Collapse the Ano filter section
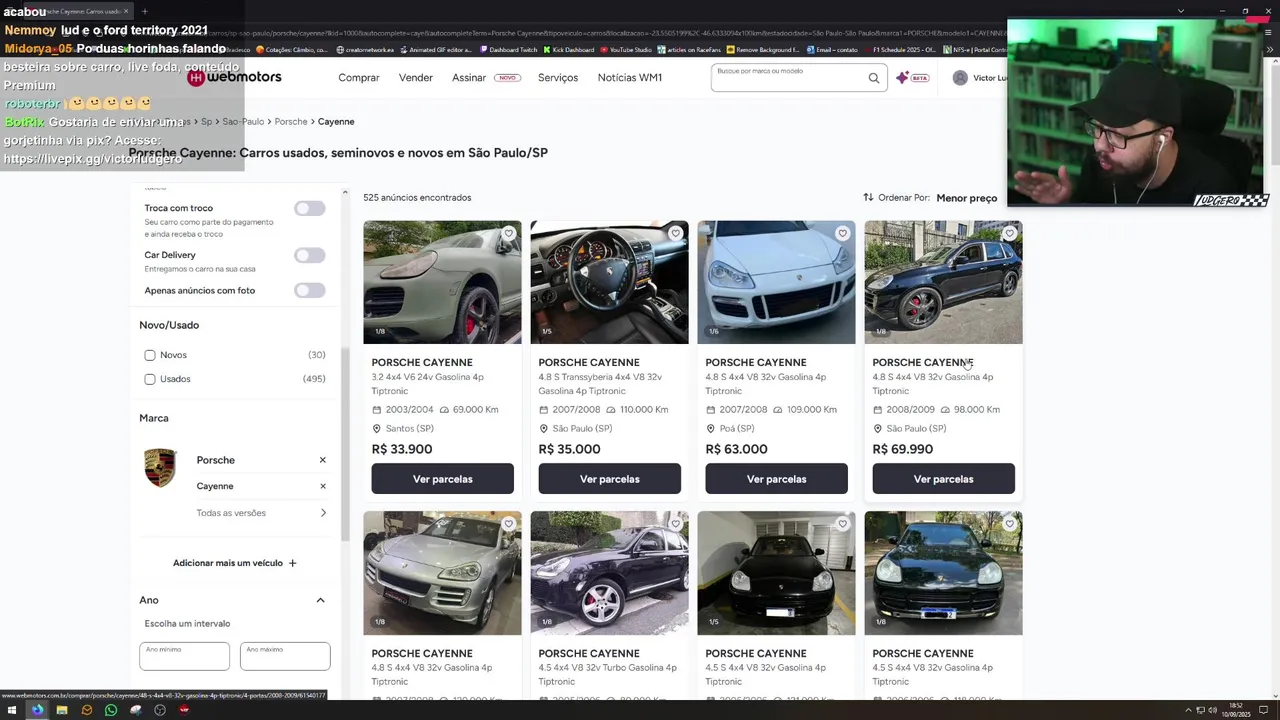This screenshot has height=720, width=1280. (320, 600)
